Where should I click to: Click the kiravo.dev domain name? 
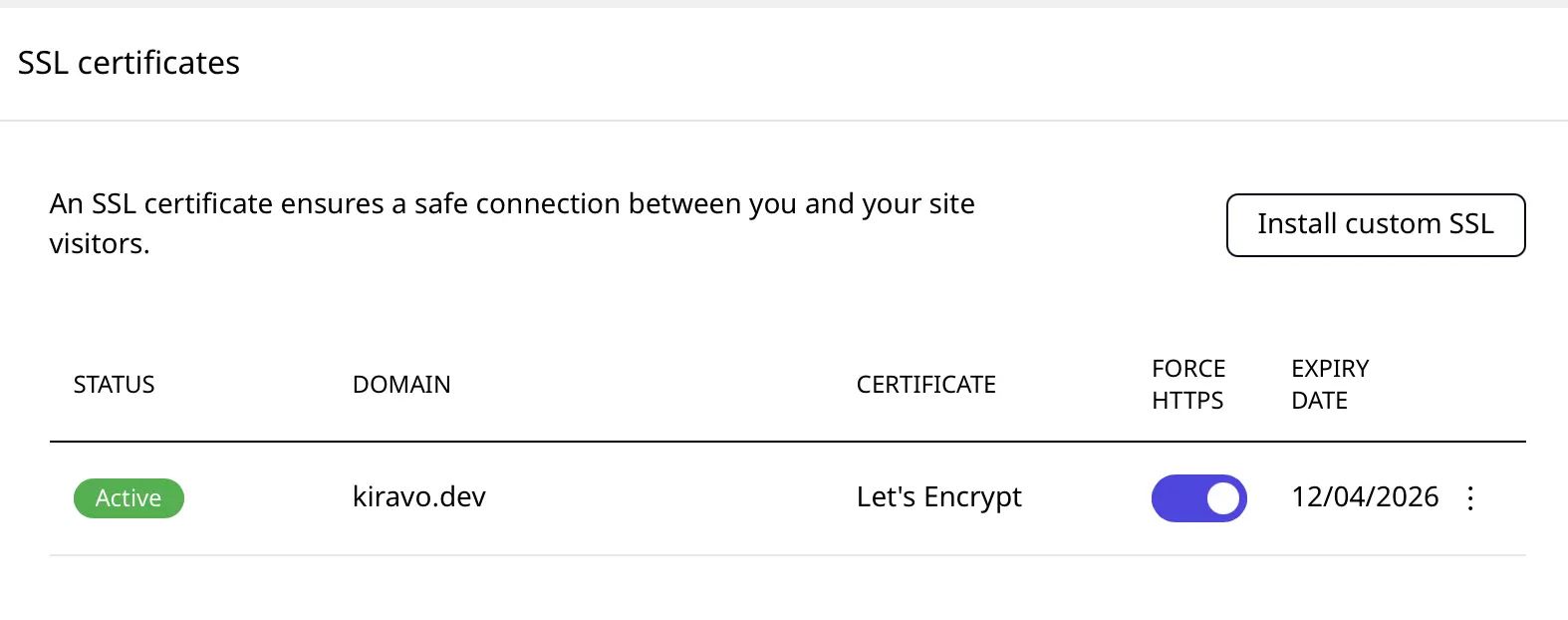coord(419,497)
